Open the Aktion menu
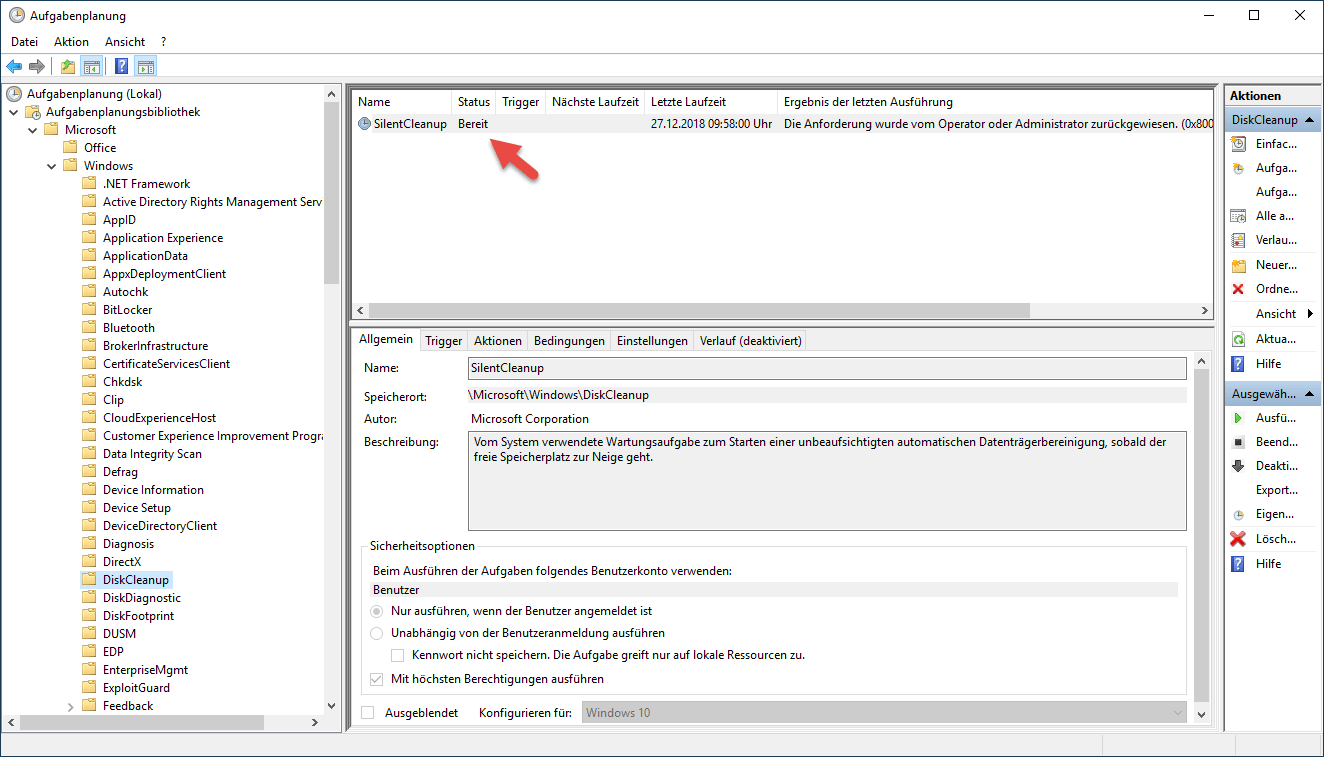1324x757 pixels. pyautogui.click(x=71, y=42)
